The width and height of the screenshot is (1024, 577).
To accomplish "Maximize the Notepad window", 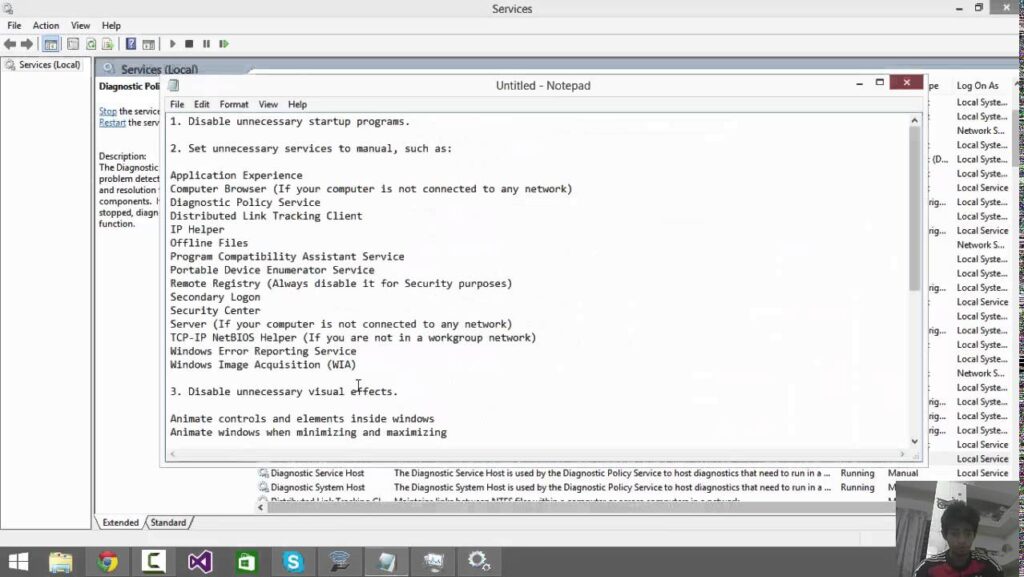I will coord(880,83).
